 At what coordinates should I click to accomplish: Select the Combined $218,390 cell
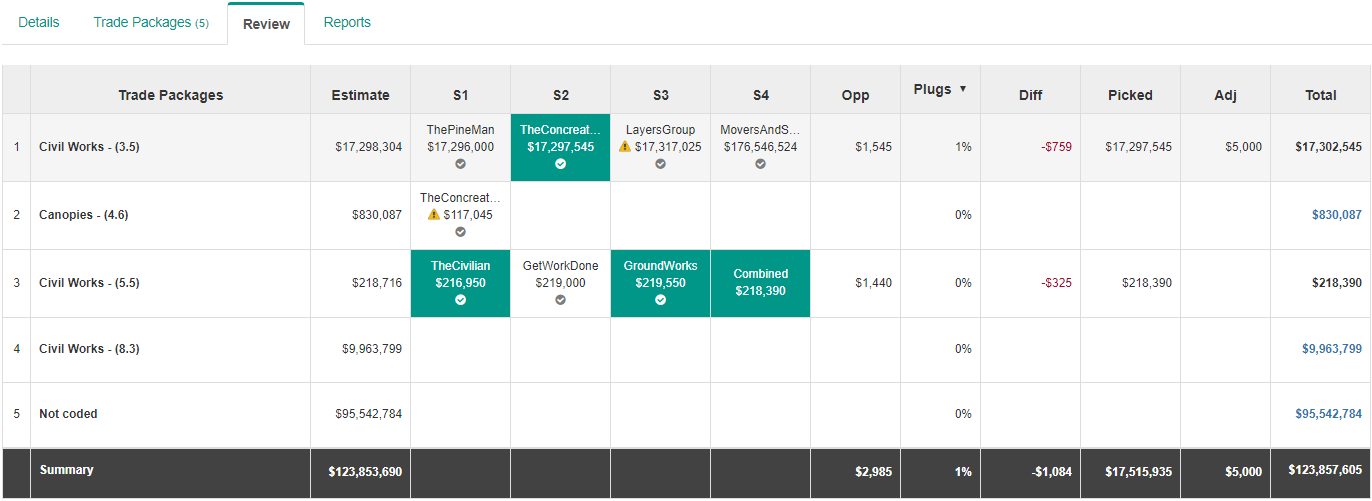coord(760,283)
